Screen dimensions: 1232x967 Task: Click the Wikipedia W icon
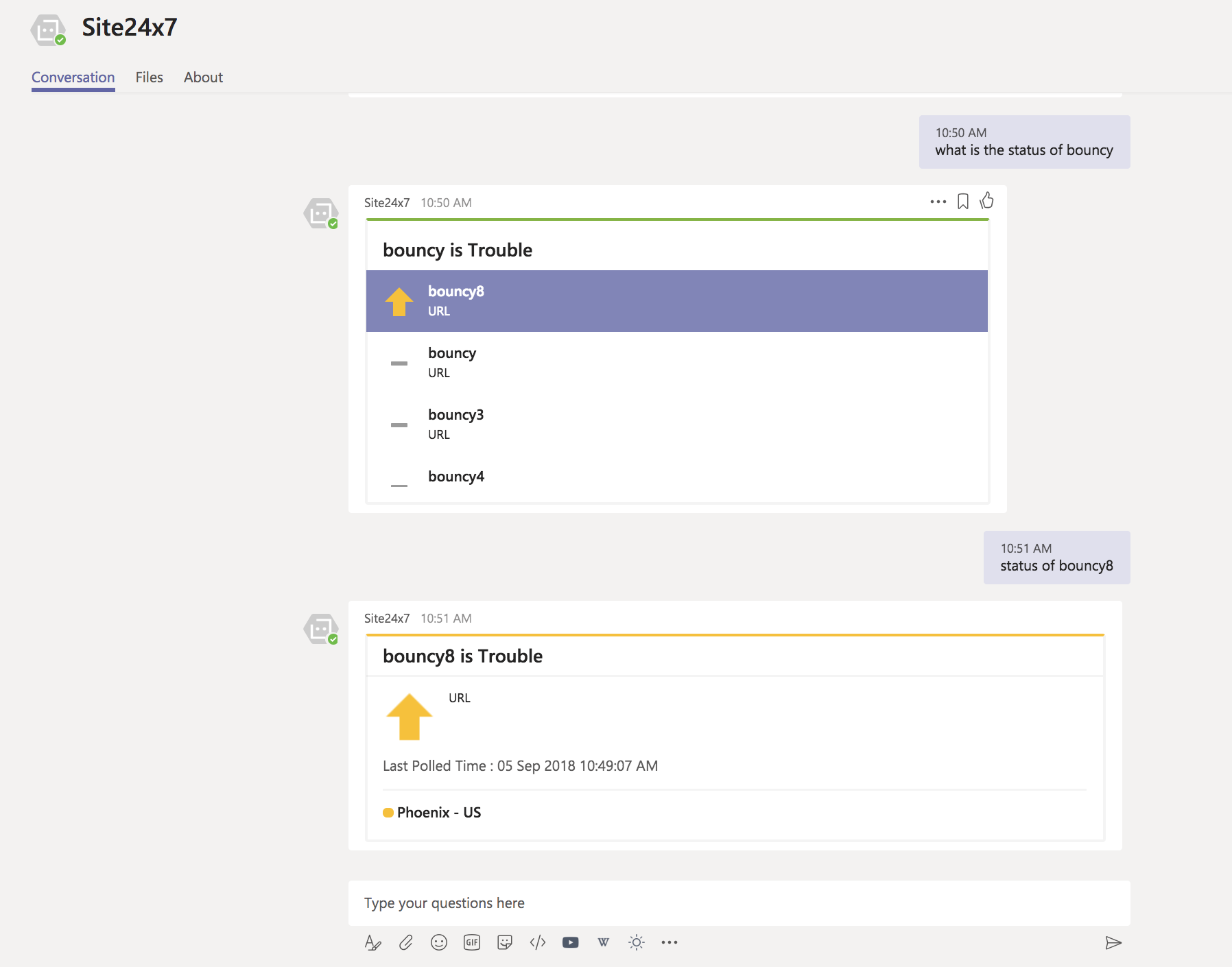click(604, 943)
